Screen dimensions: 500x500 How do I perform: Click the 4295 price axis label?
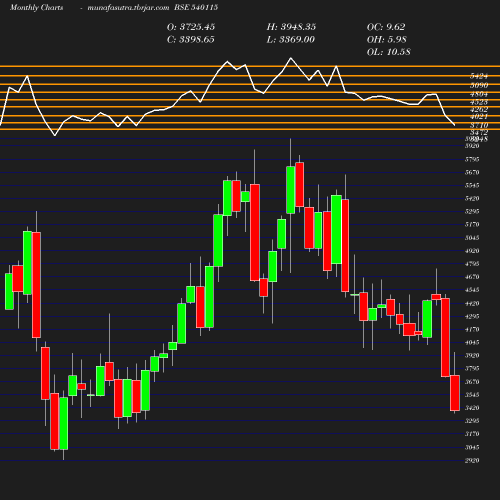point(472,316)
